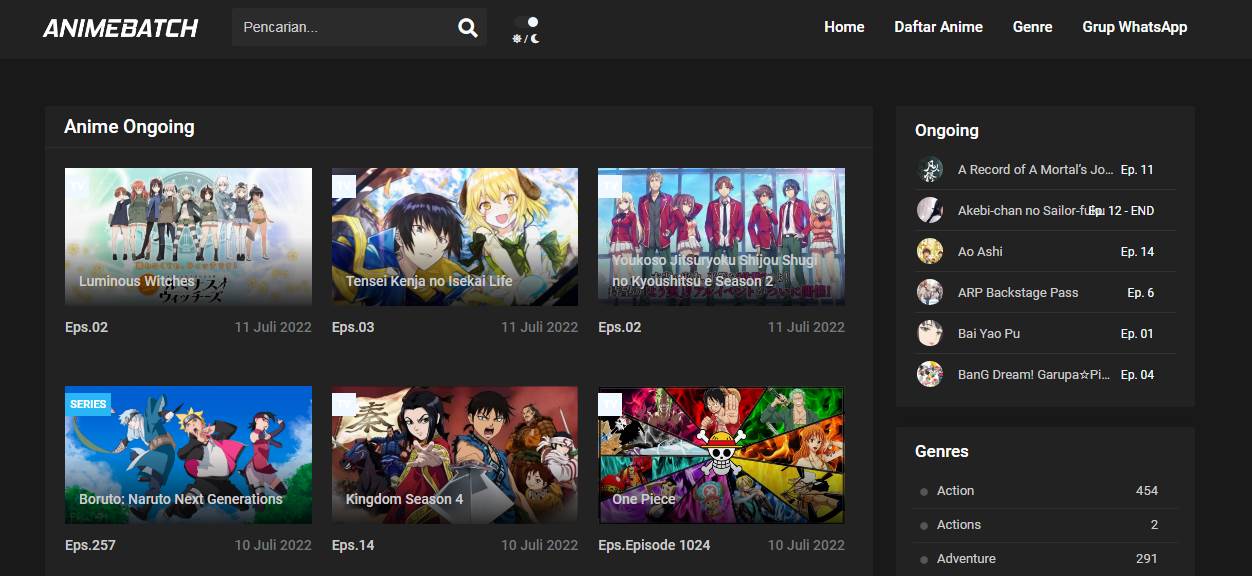Click the BanG Dream! Garupa avatar
Image resolution: width=1252 pixels, height=576 pixels.
(x=930, y=374)
